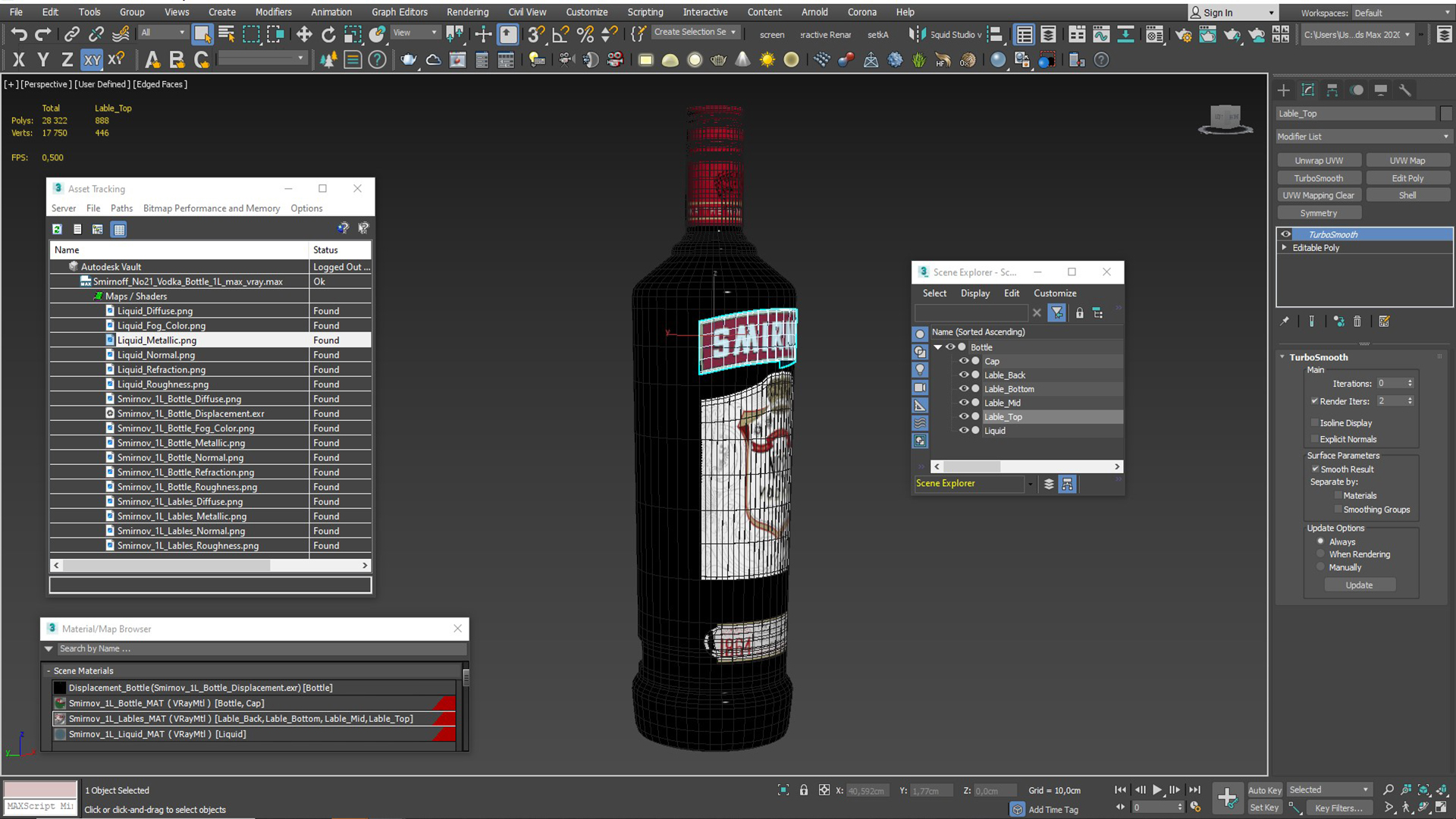Choose the Select and Rotate tool
The image size is (1456, 819).
(328, 34)
